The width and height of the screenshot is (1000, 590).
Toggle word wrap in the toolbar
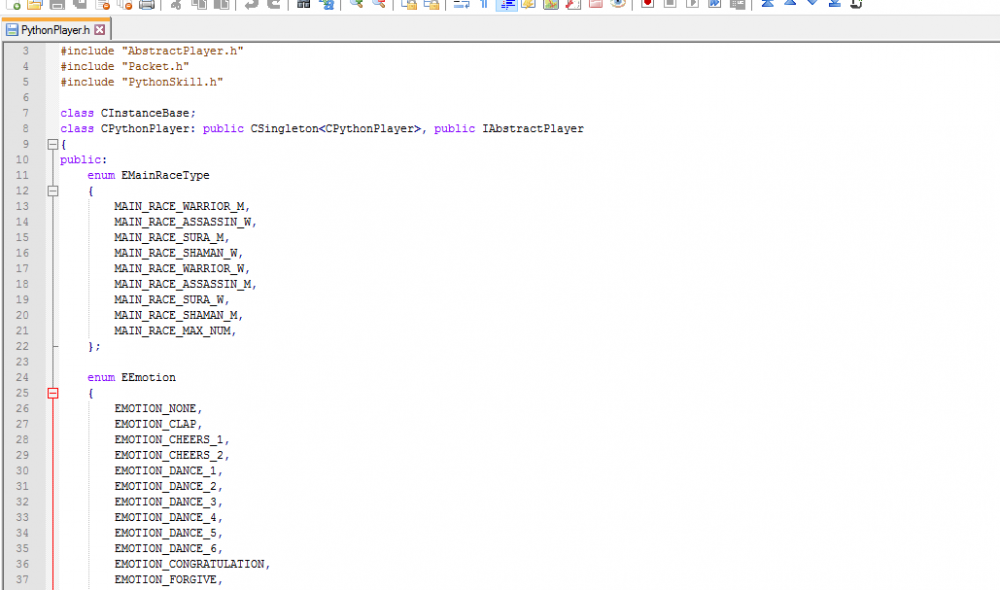tap(461, 4)
